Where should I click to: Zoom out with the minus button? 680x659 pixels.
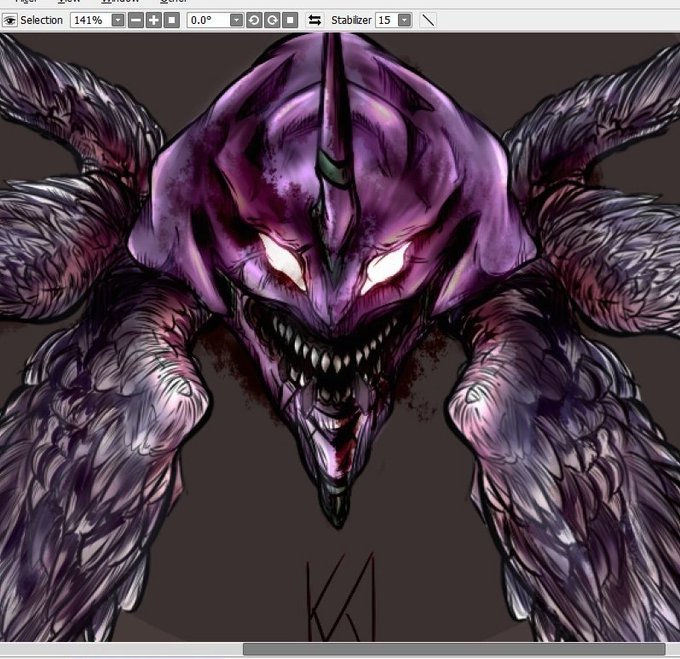[136, 20]
